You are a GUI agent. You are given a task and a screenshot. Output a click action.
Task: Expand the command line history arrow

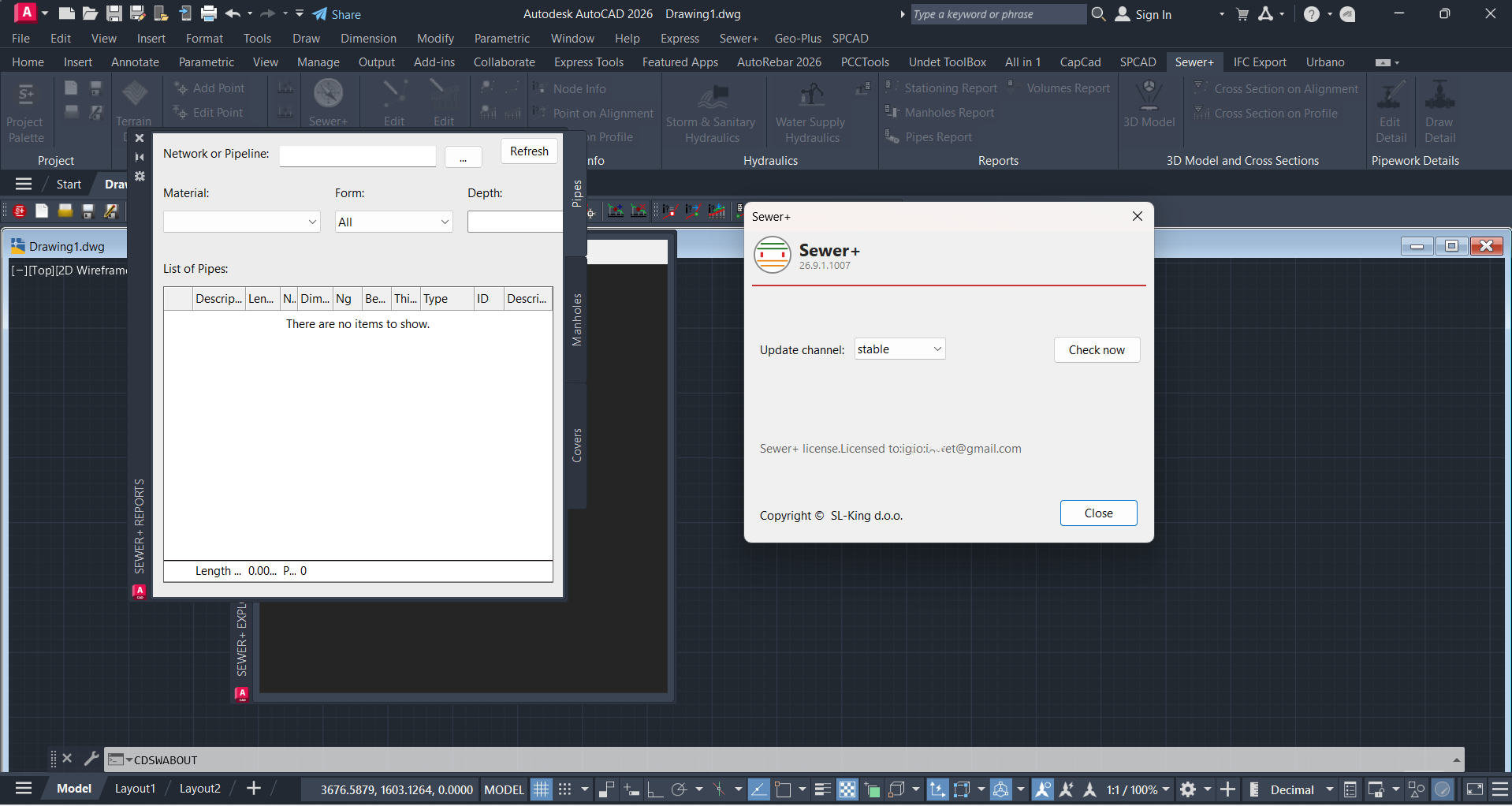click(1456, 760)
